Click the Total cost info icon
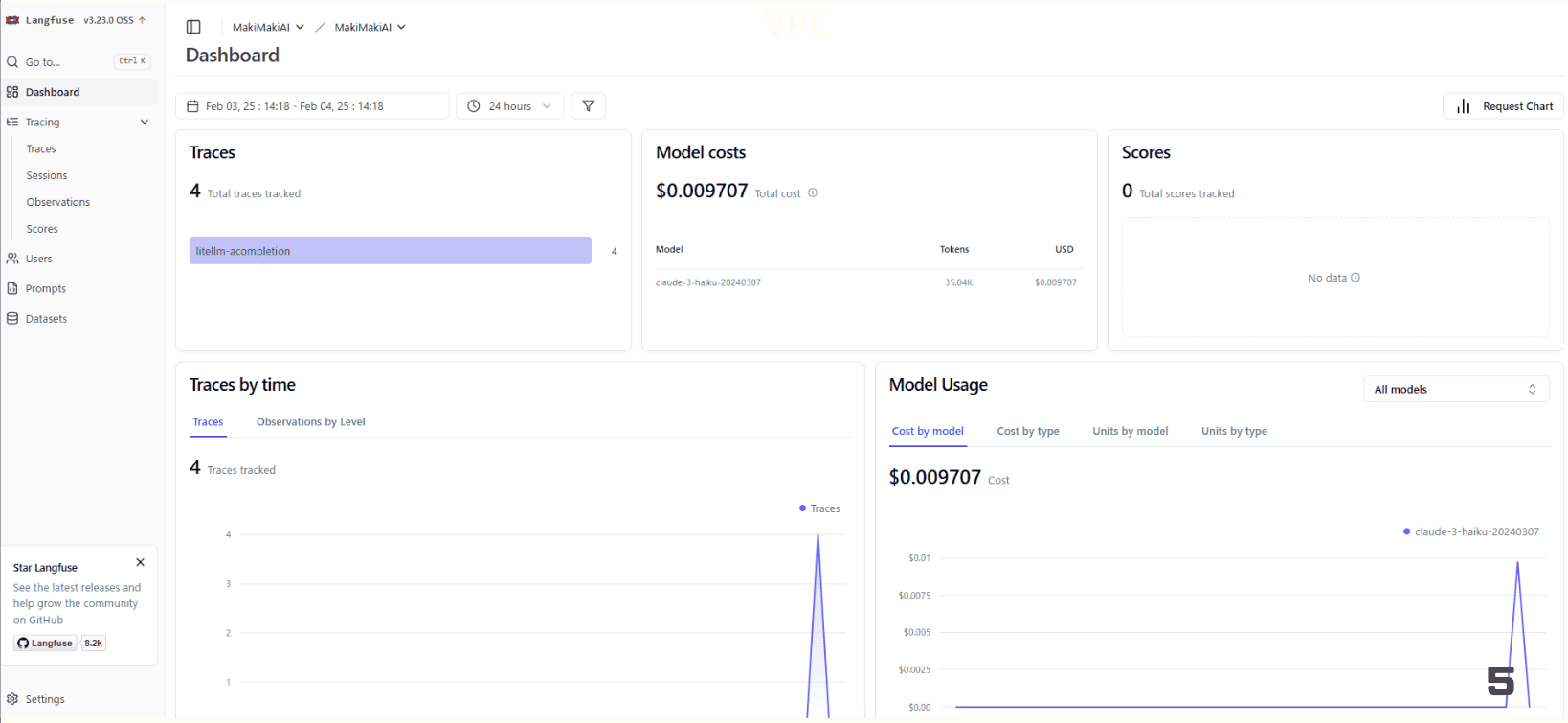The width and height of the screenshot is (1568, 723). (x=813, y=193)
